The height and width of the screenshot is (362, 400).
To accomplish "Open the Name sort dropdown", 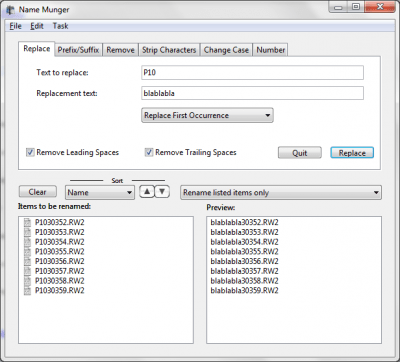I will (100, 192).
